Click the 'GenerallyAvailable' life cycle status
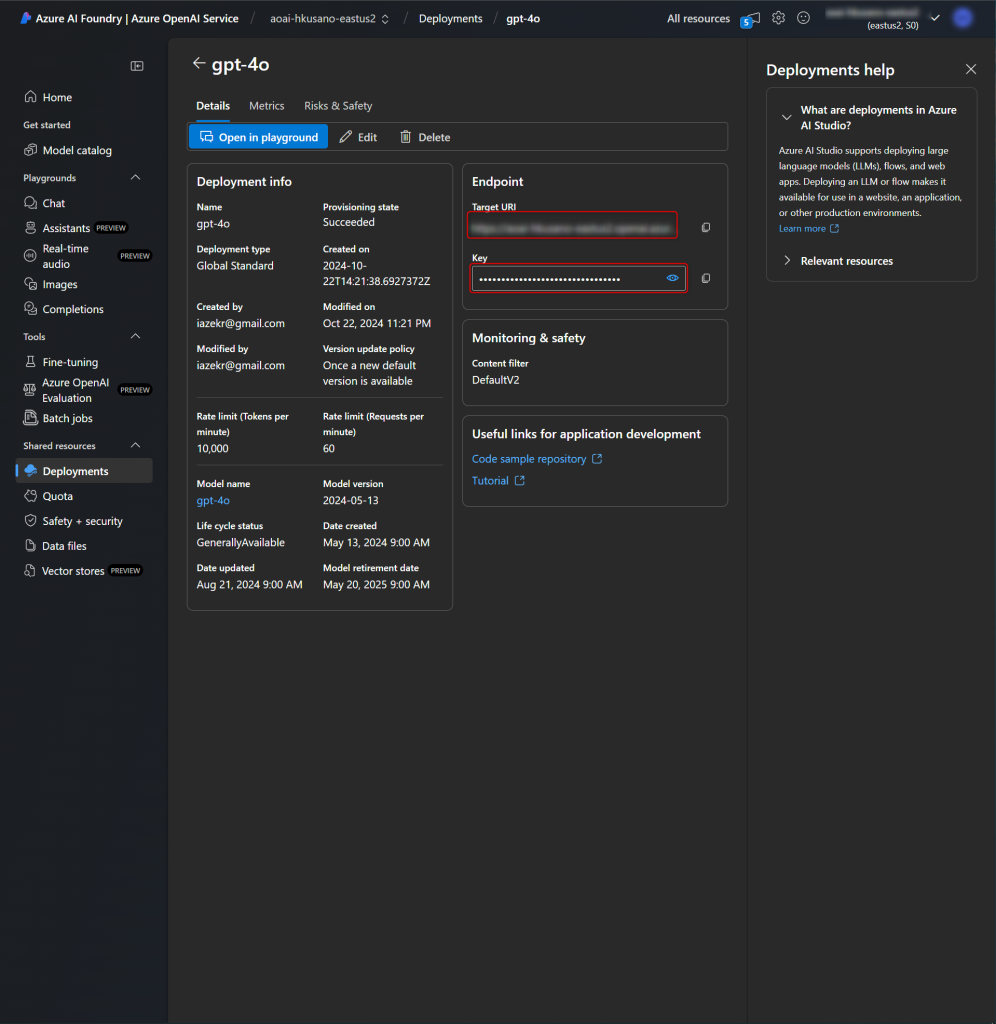The width and height of the screenshot is (996, 1024). 240,543
